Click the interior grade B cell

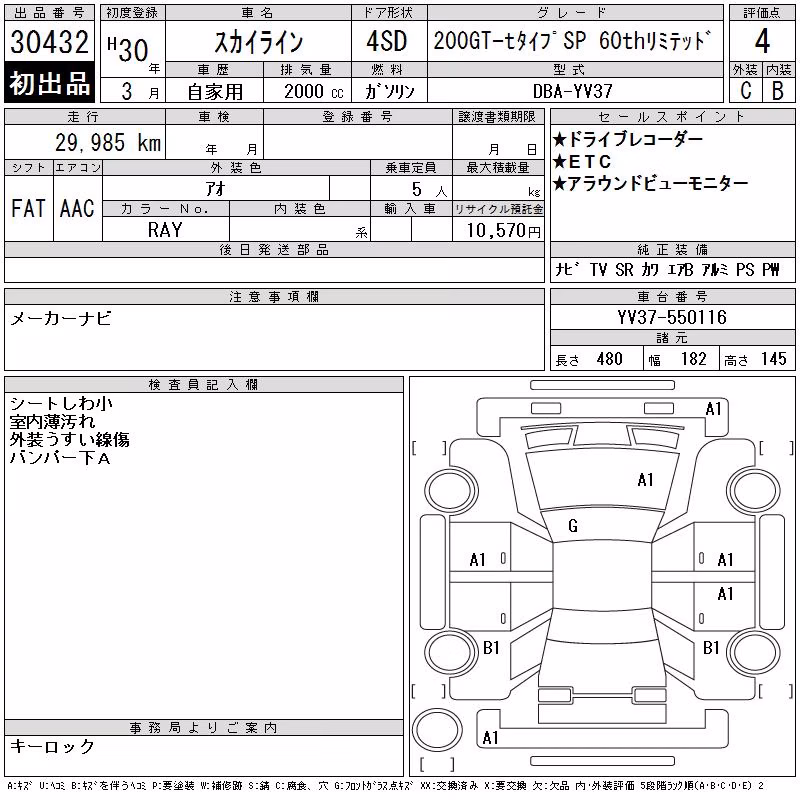tap(778, 90)
